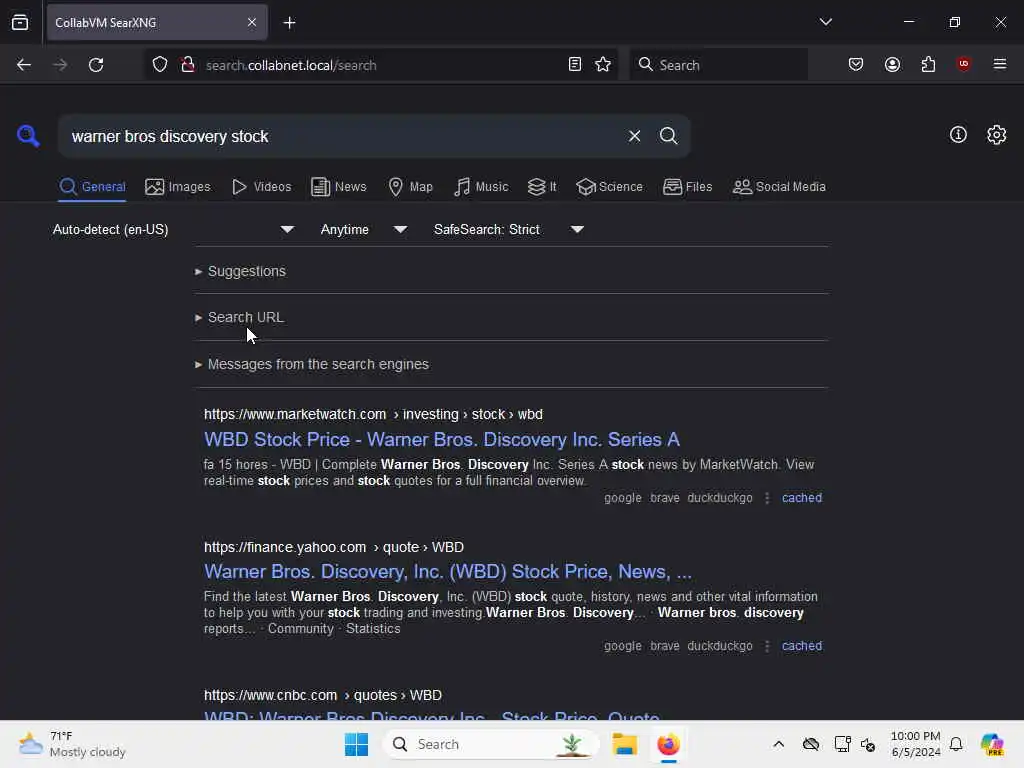Image resolution: width=1024 pixels, height=768 pixels.
Task: Open the Firefox account icon
Action: (x=892, y=64)
